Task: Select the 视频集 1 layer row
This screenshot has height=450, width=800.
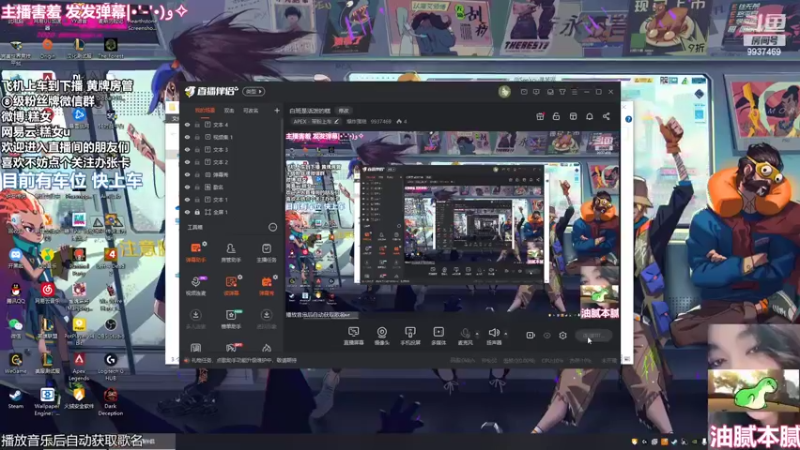Action: pyautogui.click(x=231, y=137)
